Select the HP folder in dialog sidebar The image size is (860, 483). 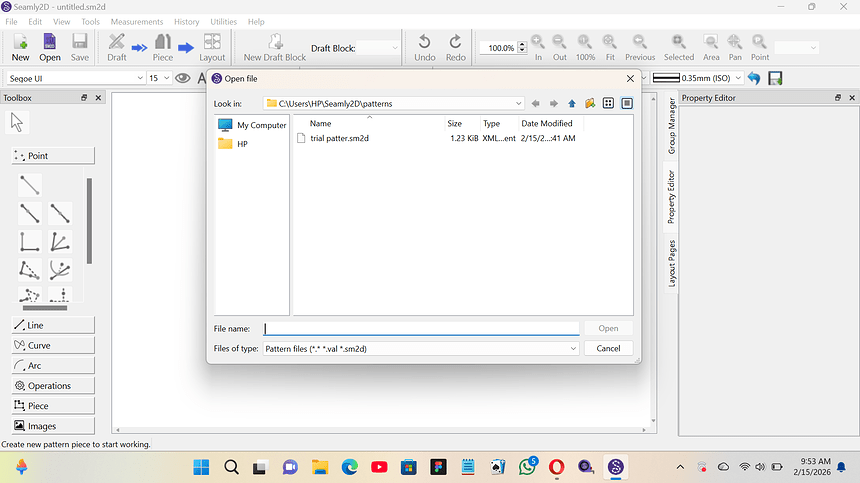(x=233, y=144)
